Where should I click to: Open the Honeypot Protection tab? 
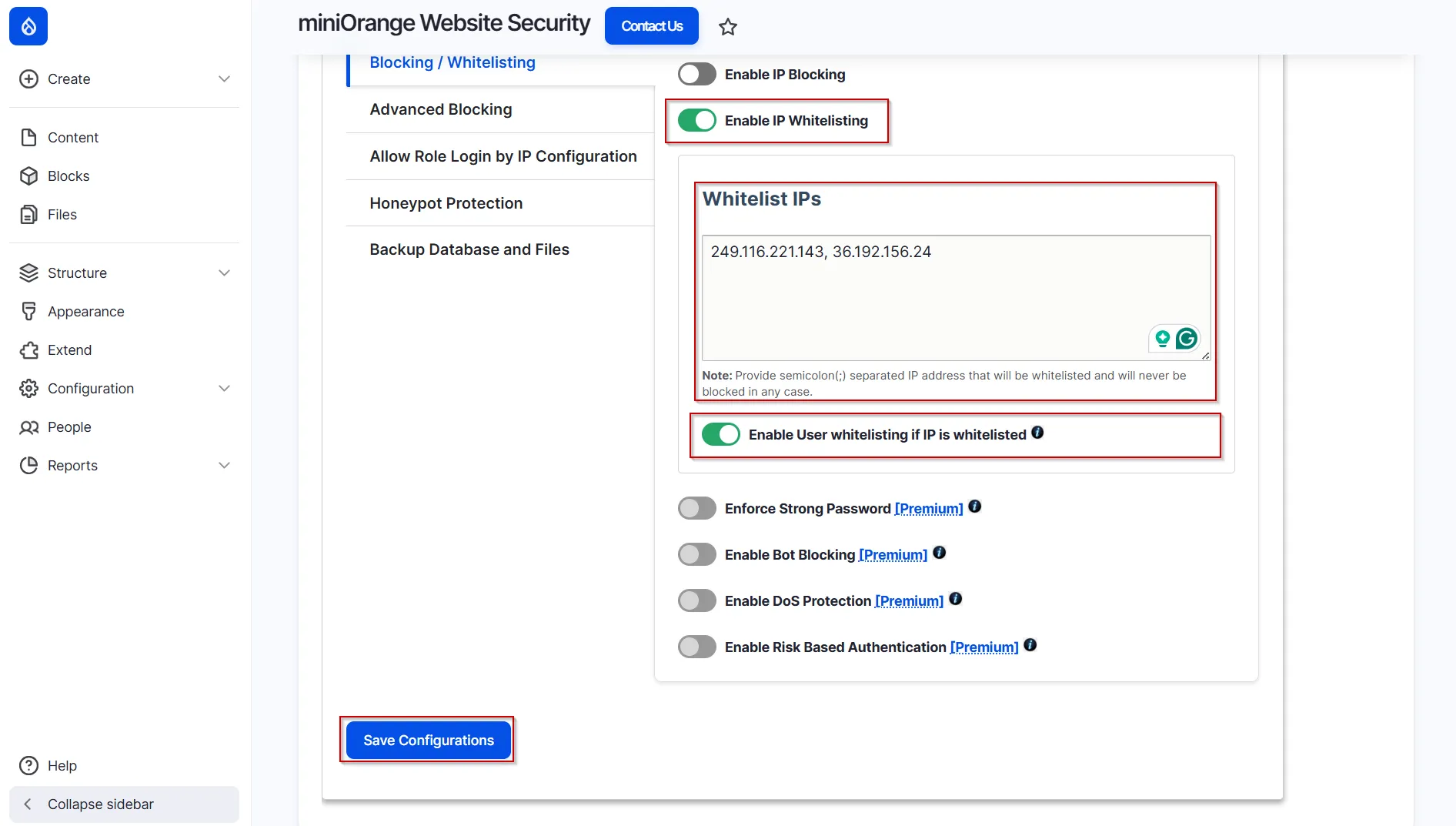500,203
